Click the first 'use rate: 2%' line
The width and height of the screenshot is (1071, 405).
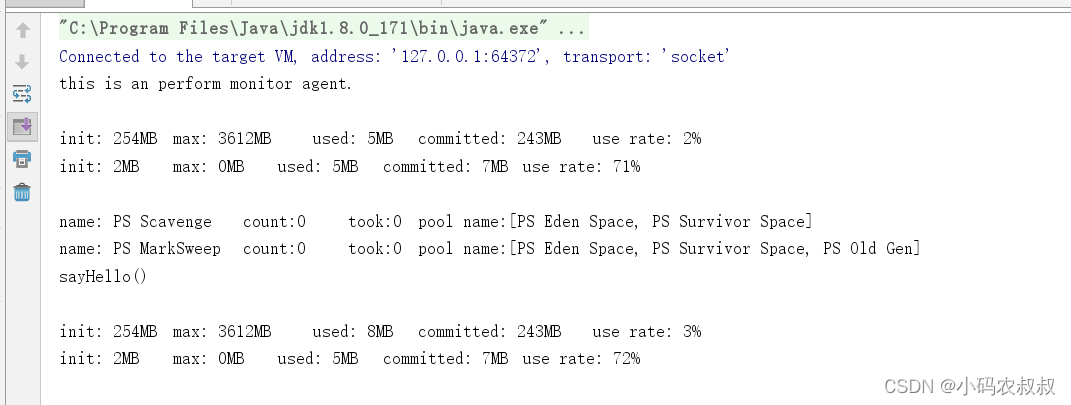[x=380, y=139]
